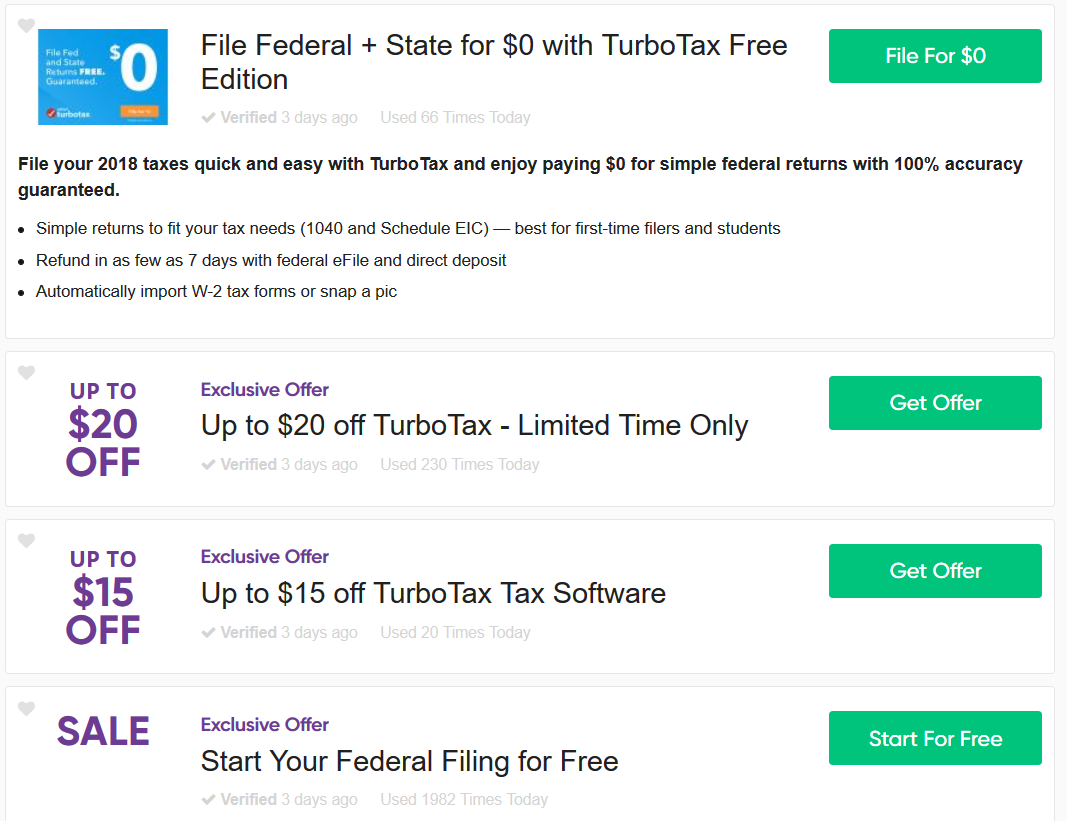Click Verified checkmark on Free Edition offer

tap(208, 118)
